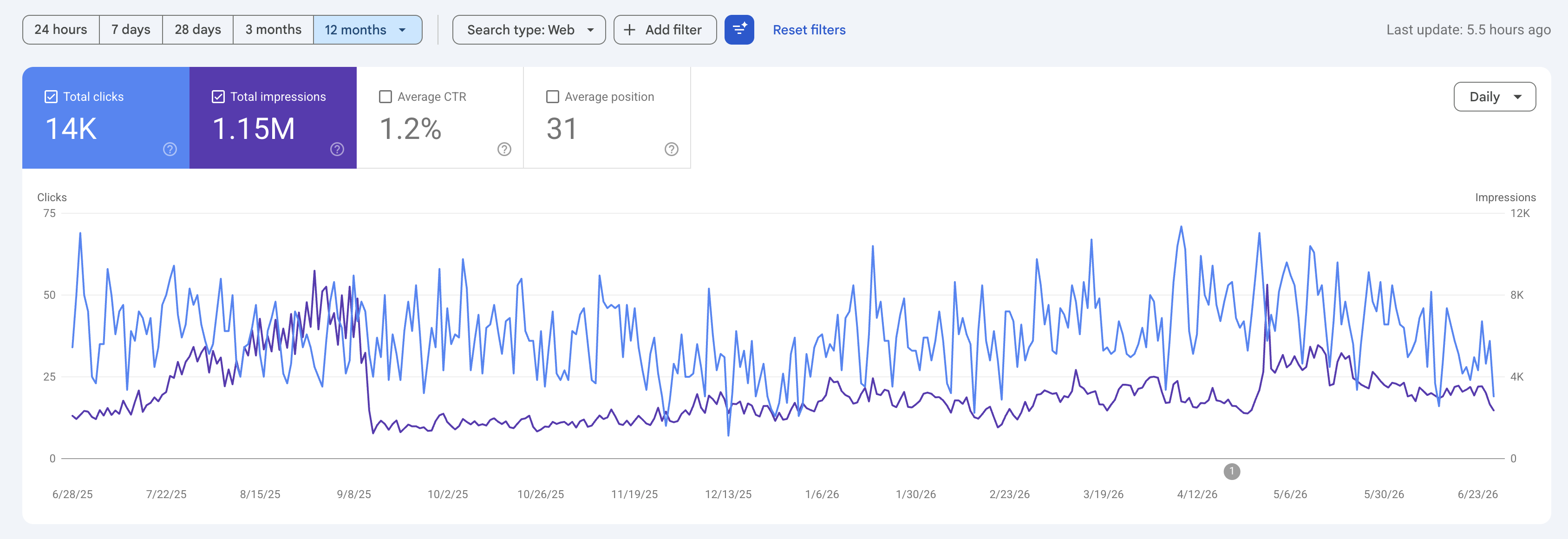The height and width of the screenshot is (539, 1568).
Task: Click the 5/6/26 date axis label
Action: 1290,494
